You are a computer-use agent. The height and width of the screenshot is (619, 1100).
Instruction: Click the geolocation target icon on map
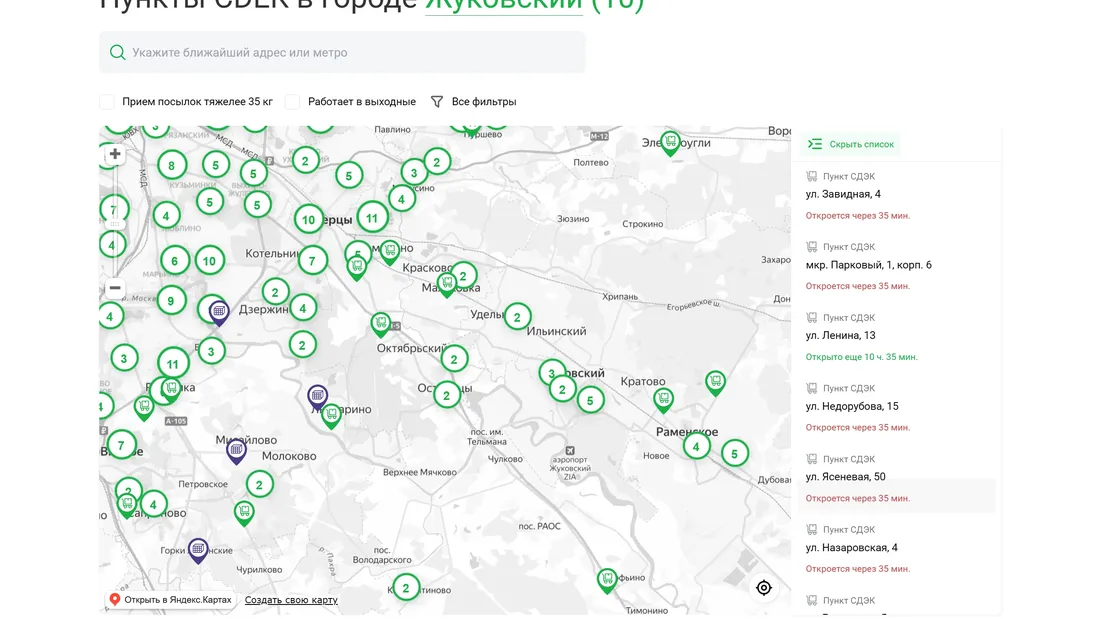pyautogui.click(x=764, y=588)
